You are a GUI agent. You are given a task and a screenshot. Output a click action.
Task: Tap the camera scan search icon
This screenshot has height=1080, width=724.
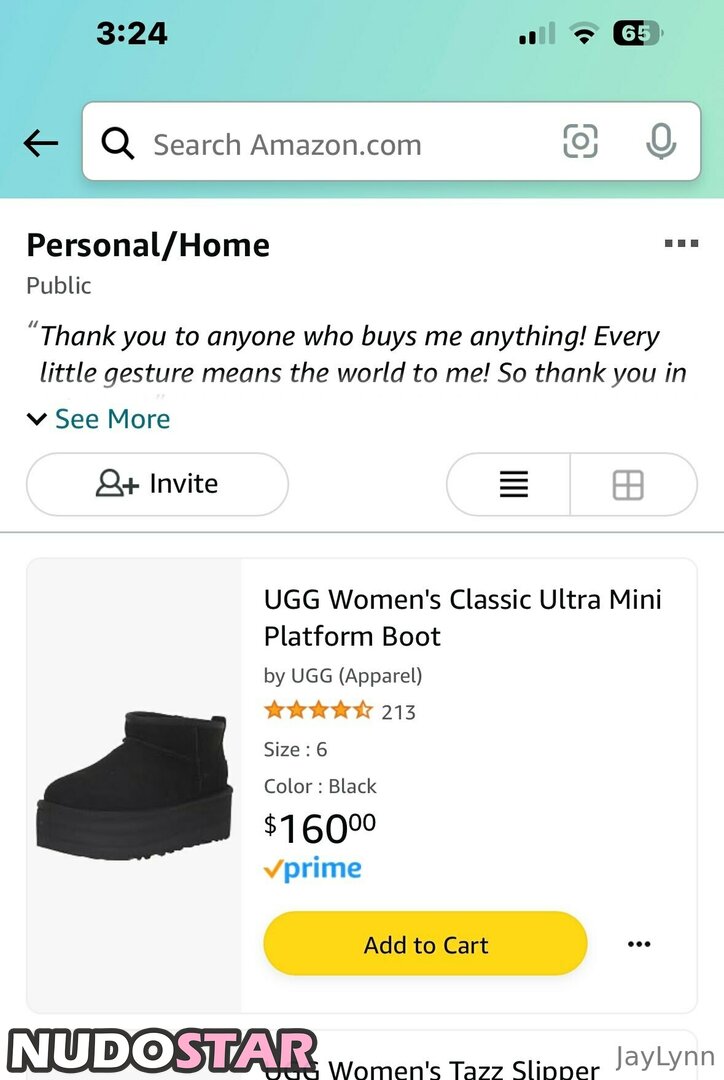[580, 142]
